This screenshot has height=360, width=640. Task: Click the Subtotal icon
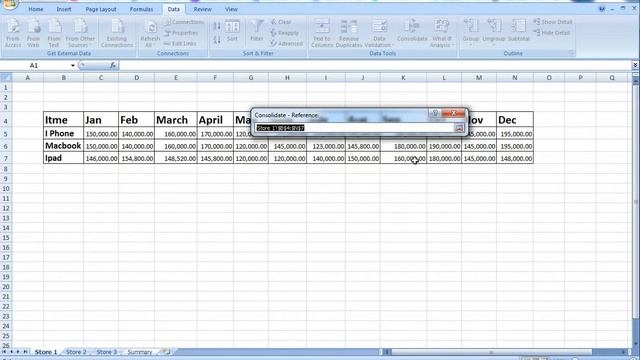[x=518, y=31]
